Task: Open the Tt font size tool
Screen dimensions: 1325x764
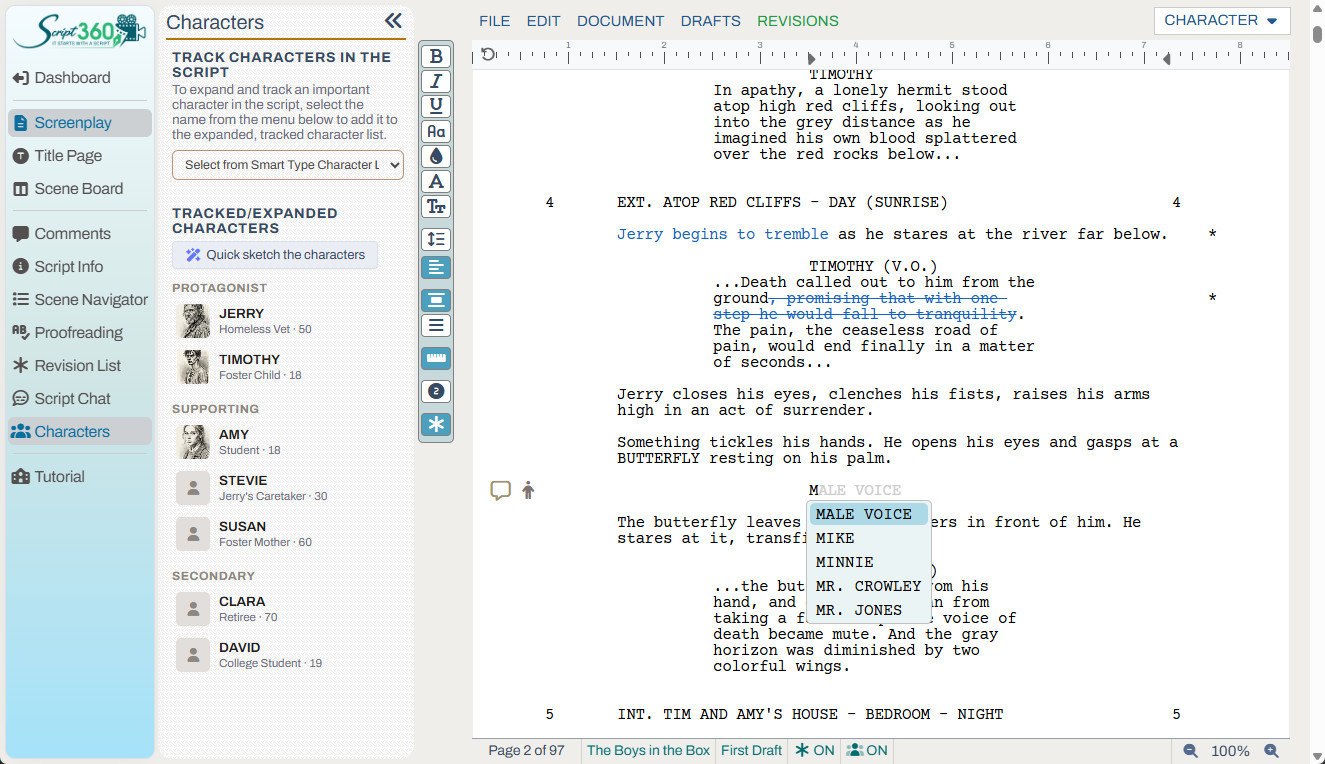Action: 435,206
